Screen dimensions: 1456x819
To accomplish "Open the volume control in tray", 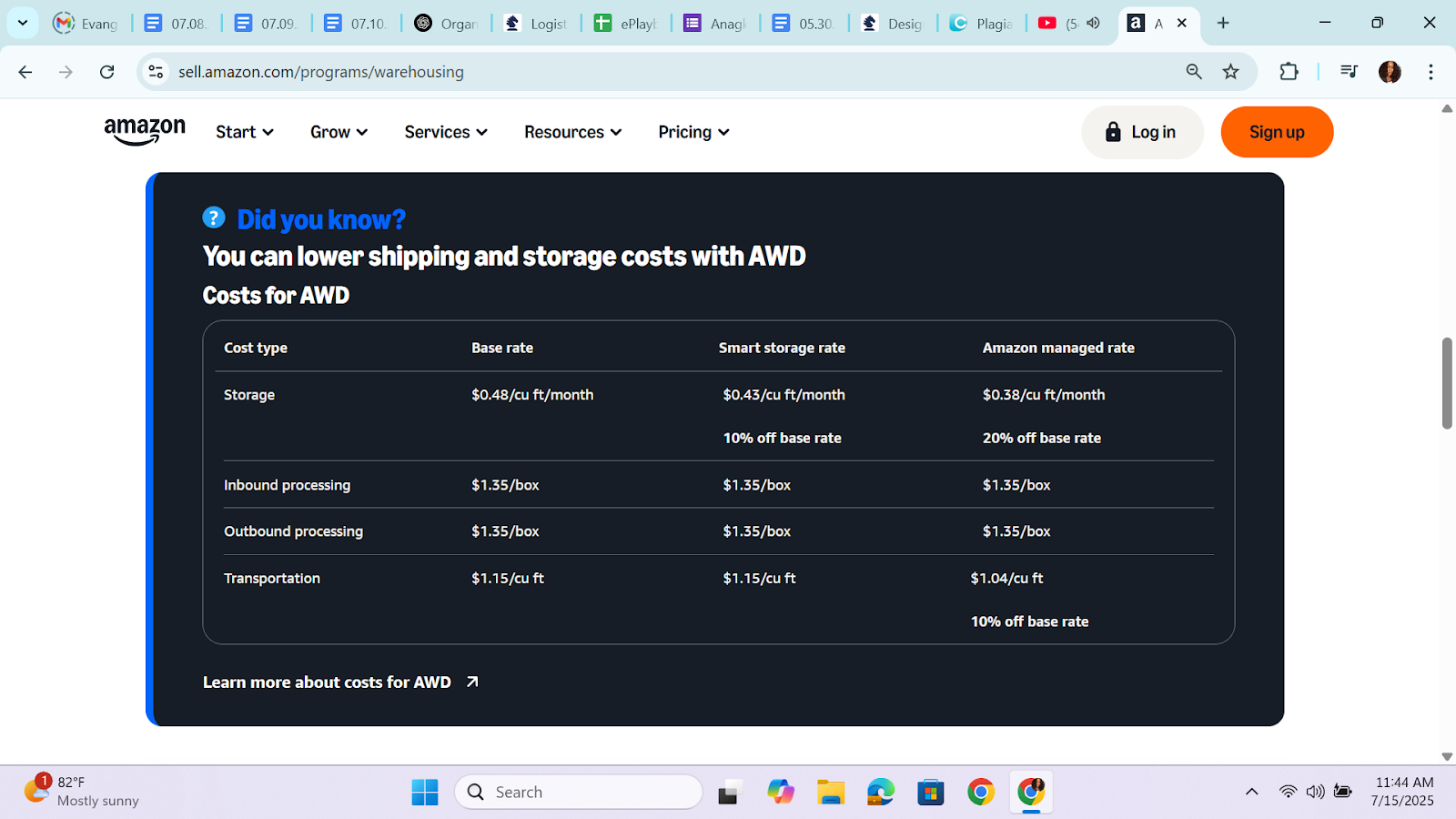I will tap(1315, 792).
